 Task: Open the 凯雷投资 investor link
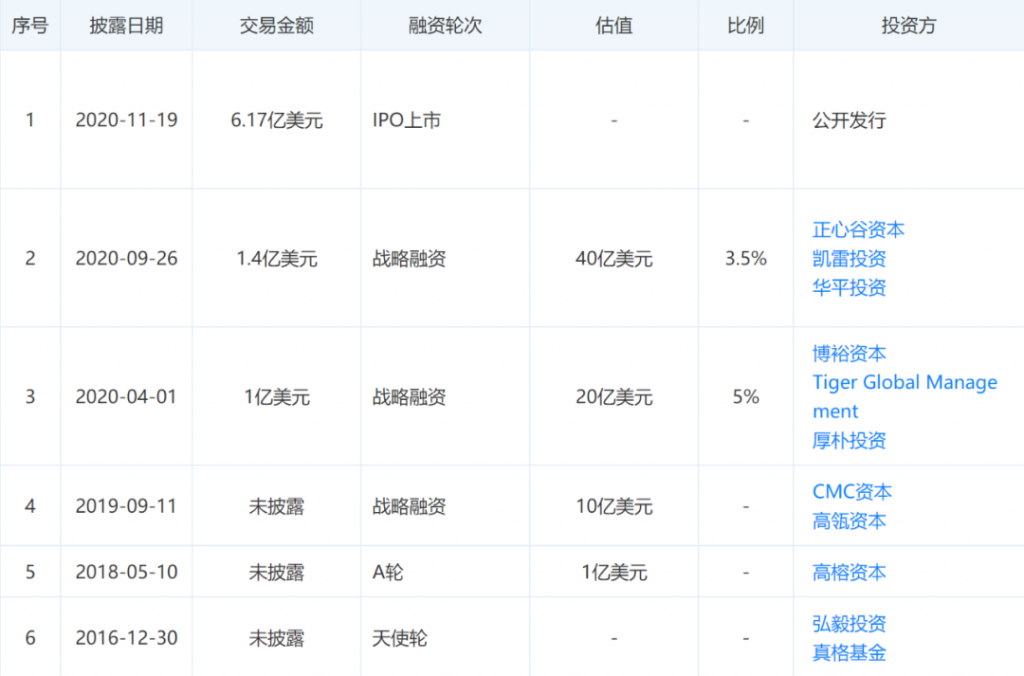tap(849, 258)
